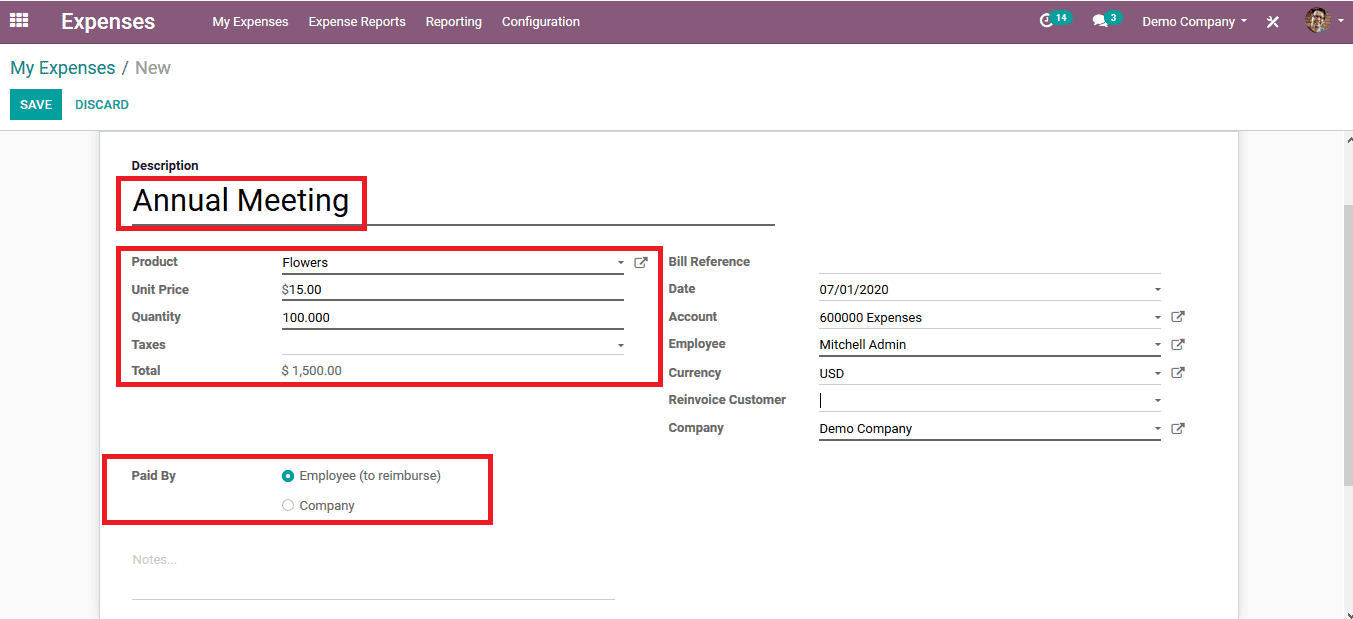This screenshot has height=619, width=1353.
Task: Select Company paid-by radio option
Action: (288, 506)
